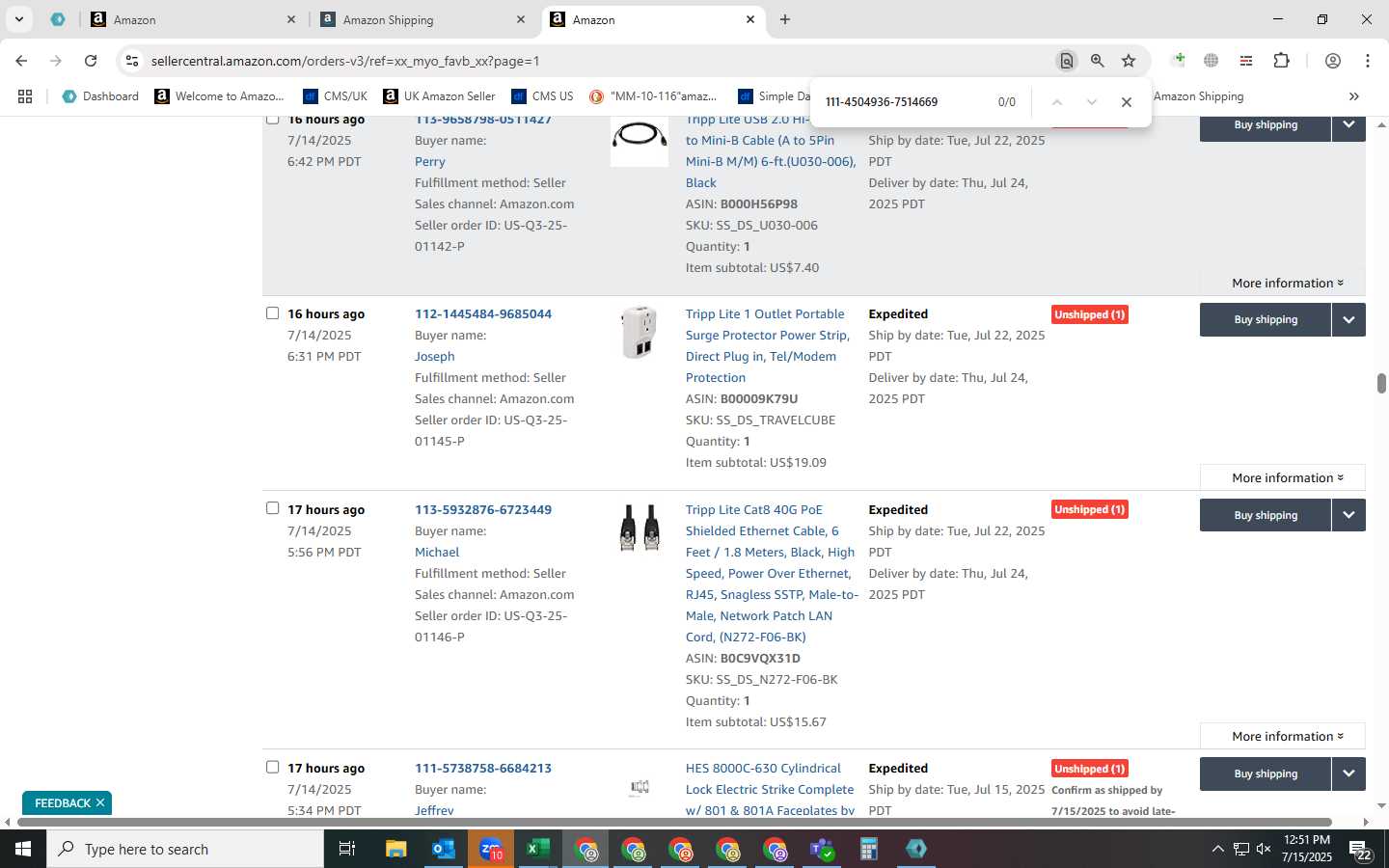This screenshot has width=1389, height=868.
Task: Open Zoom from the taskbar
Action: pyautogui.click(x=491, y=849)
